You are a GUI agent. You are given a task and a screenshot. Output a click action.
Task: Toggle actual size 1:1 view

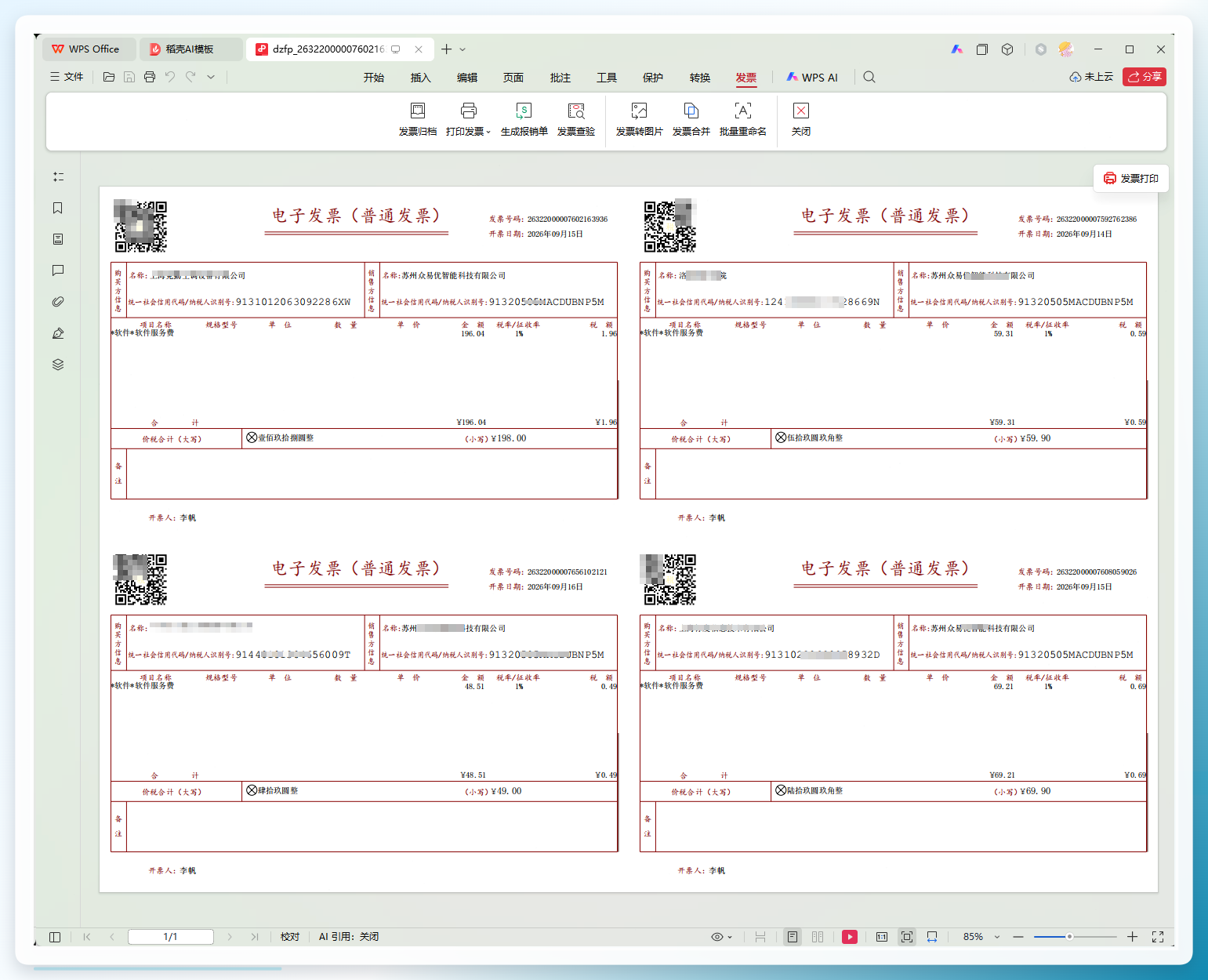882,937
